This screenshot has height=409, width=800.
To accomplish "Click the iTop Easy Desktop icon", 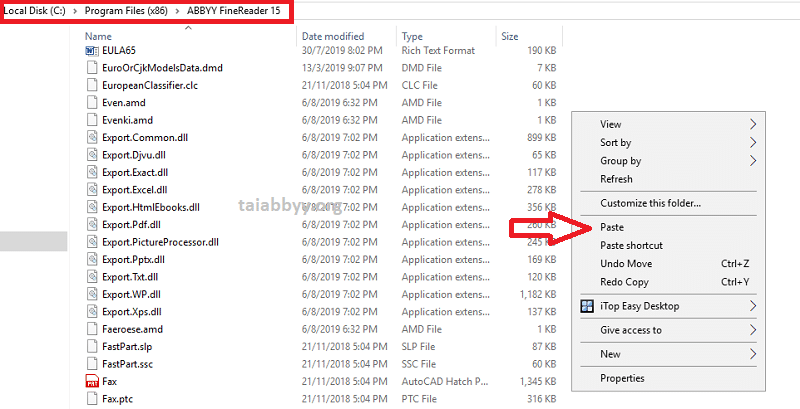I will click(588, 306).
